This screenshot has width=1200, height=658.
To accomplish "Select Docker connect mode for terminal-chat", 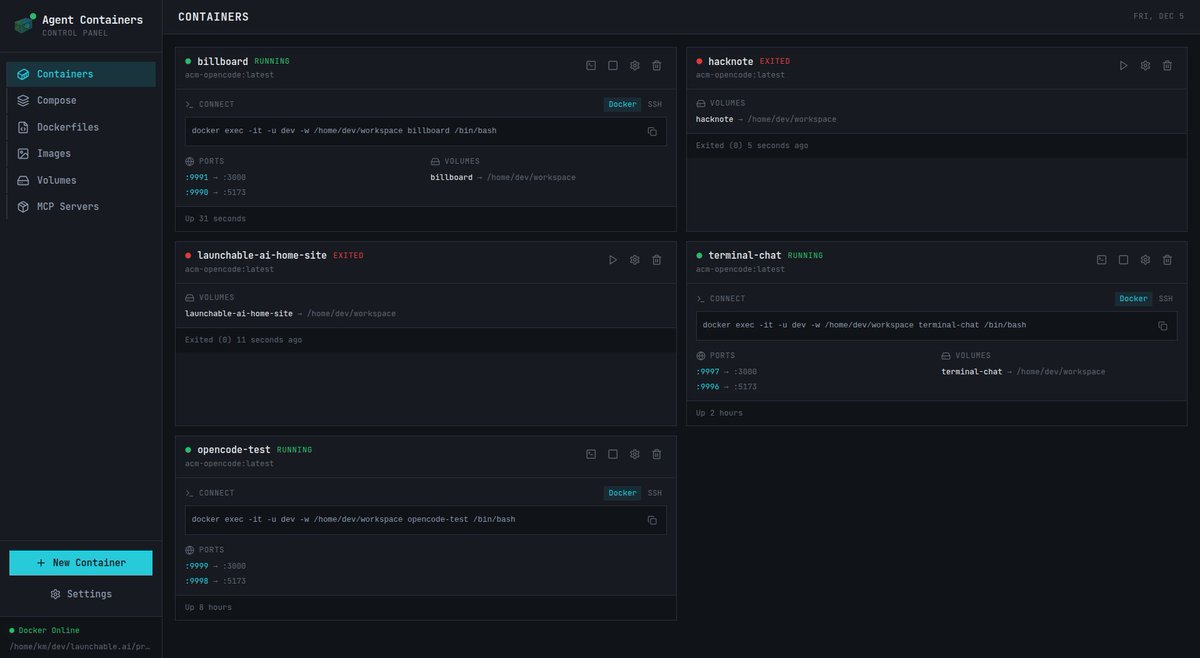I will pyautogui.click(x=1134, y=299).
